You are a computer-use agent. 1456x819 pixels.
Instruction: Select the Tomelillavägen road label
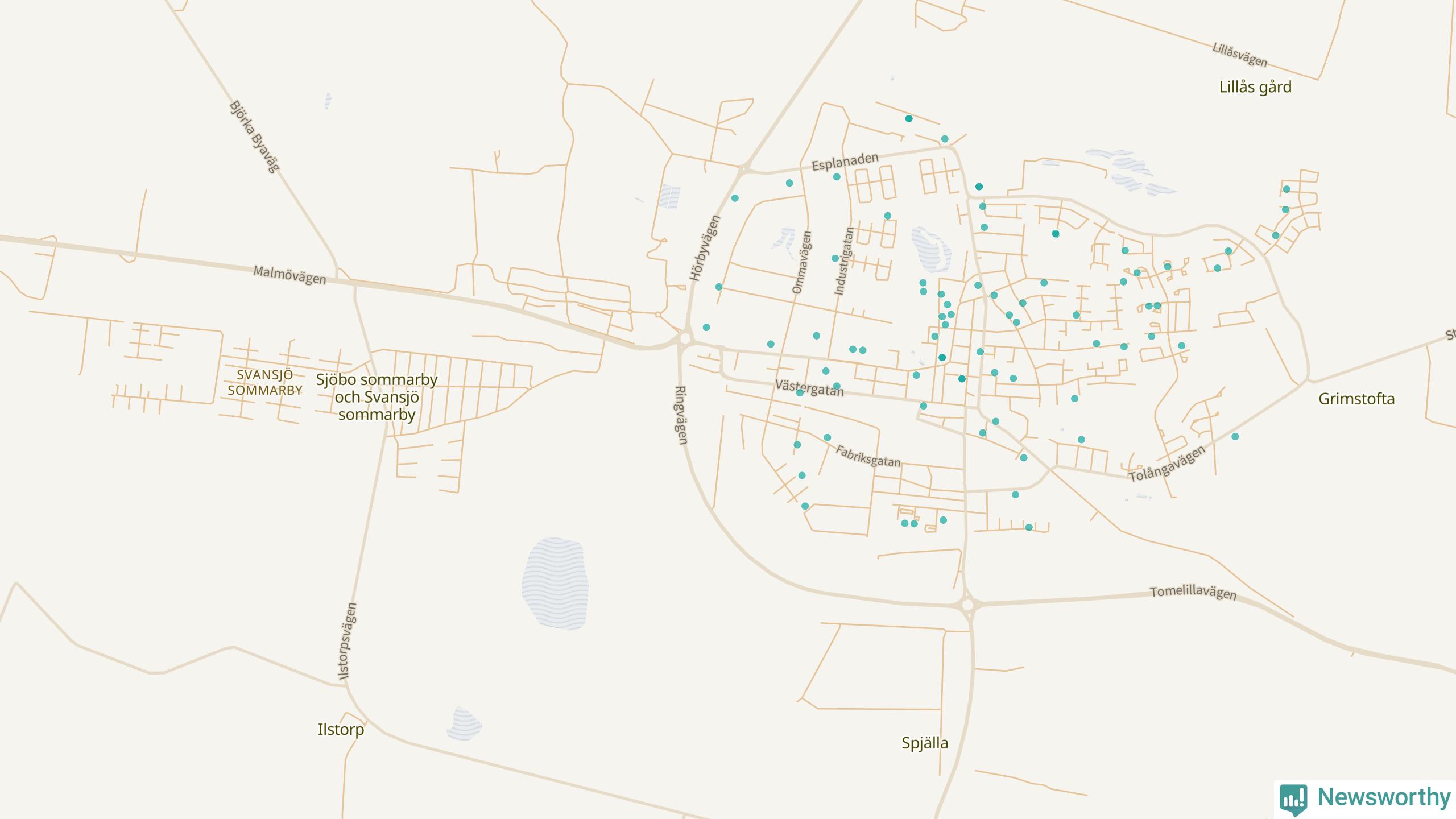(x=1193, y=593)
